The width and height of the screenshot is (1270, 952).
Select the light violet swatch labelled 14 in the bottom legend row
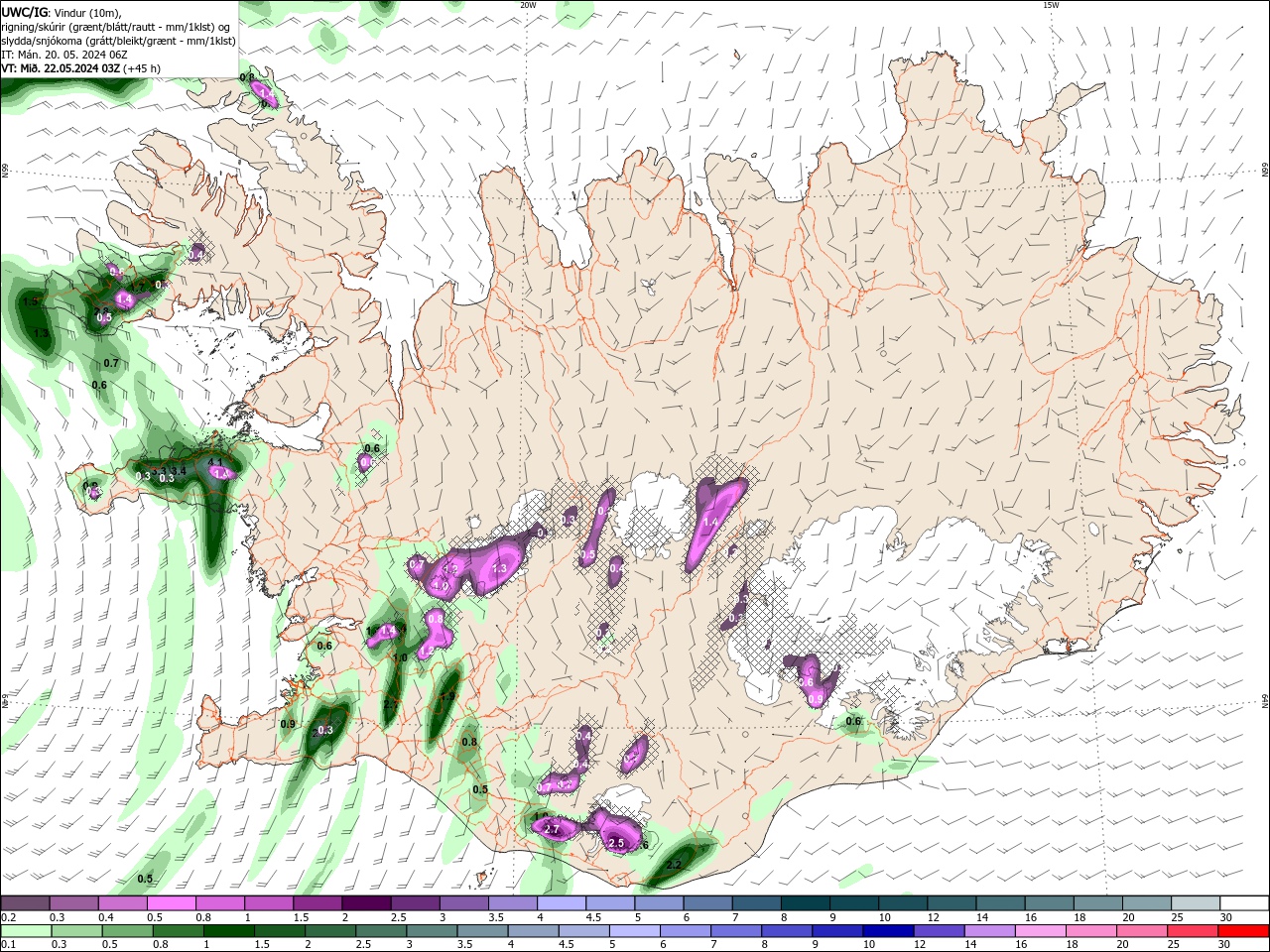point(989,931)
